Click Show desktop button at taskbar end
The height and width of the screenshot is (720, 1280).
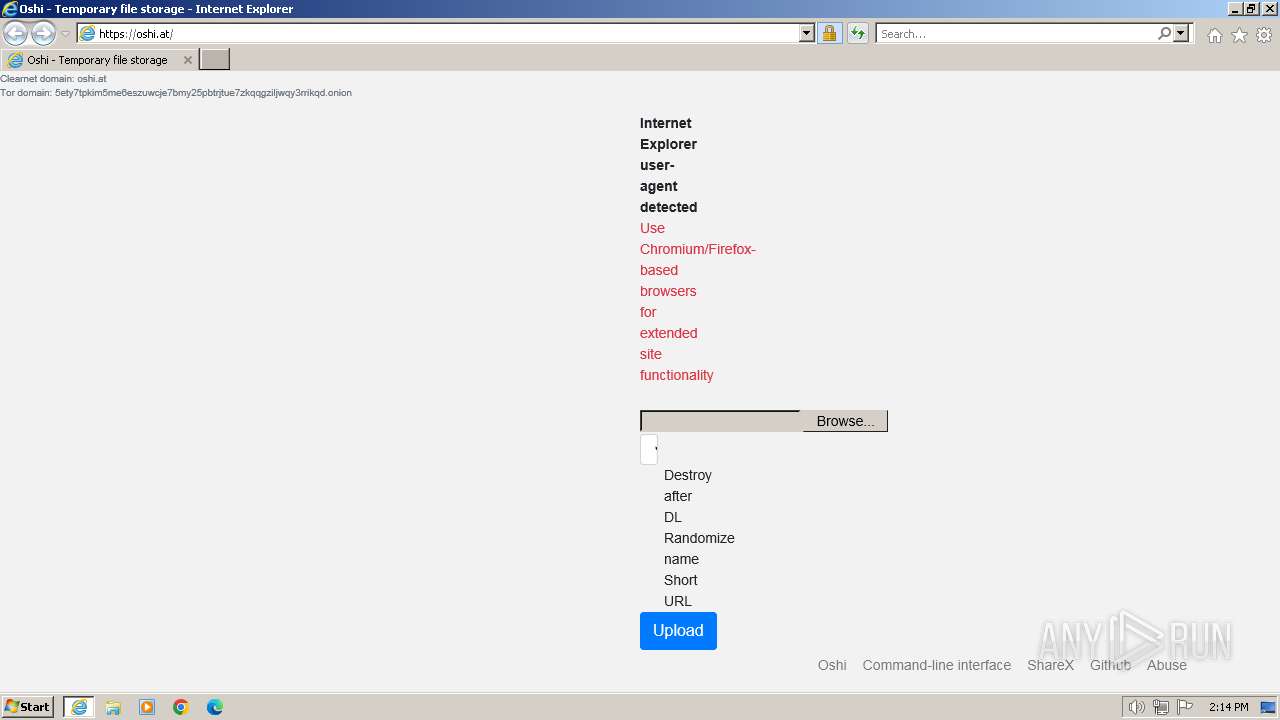1269,707
